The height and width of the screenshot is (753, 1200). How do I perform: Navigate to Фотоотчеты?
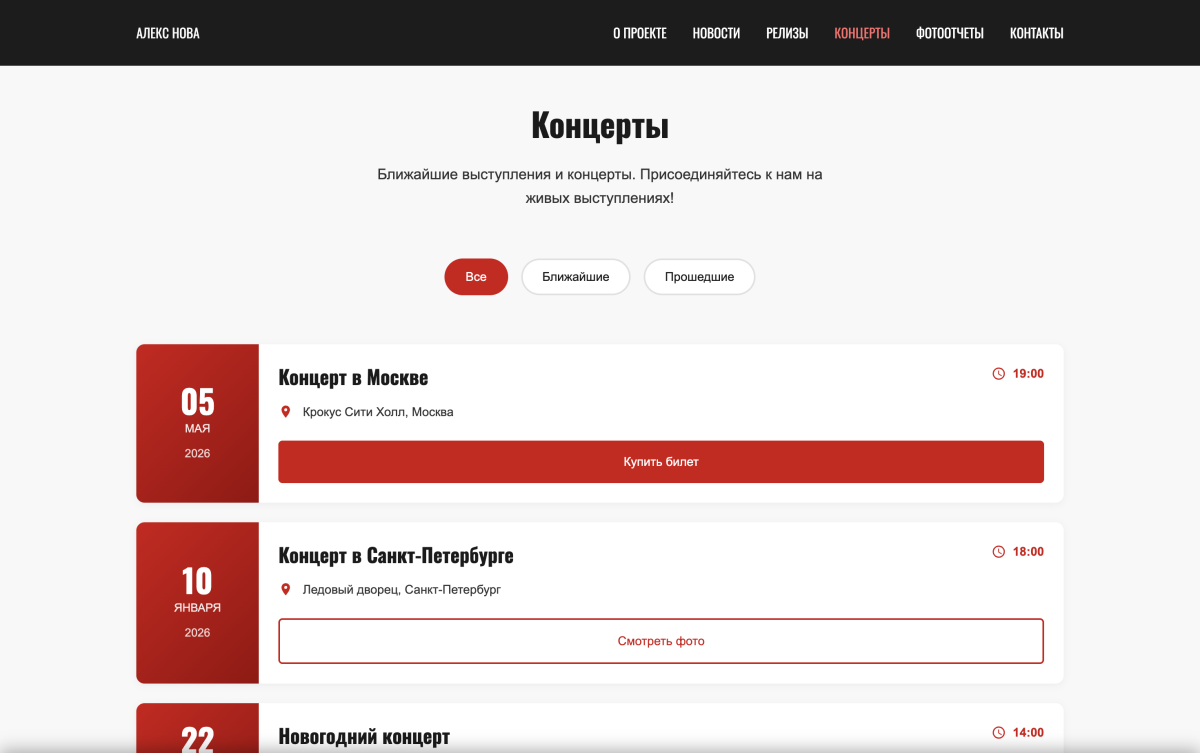[949, 33]
